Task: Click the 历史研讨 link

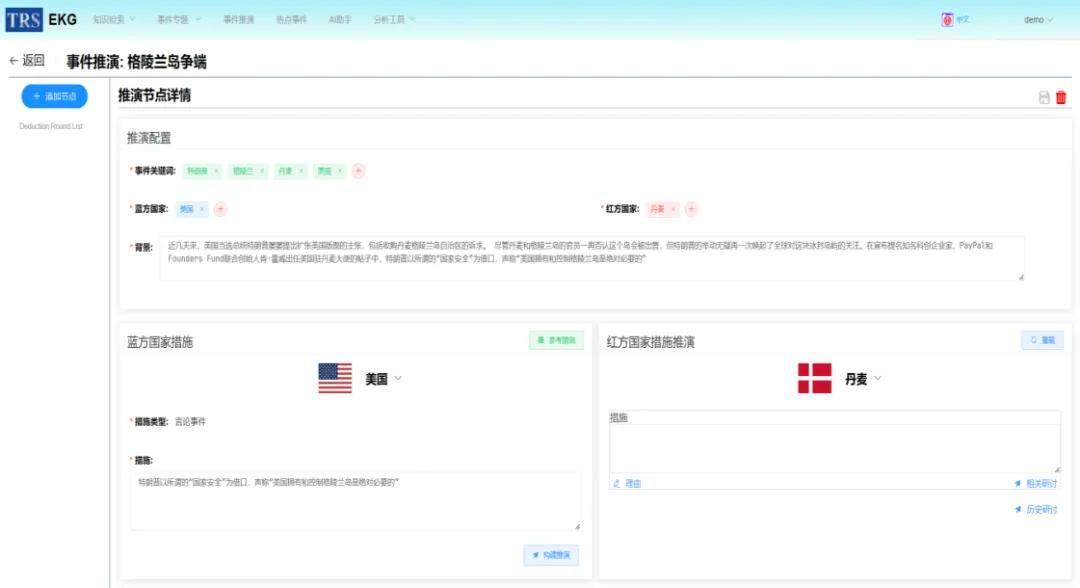Action: [x=1036, y=510]
